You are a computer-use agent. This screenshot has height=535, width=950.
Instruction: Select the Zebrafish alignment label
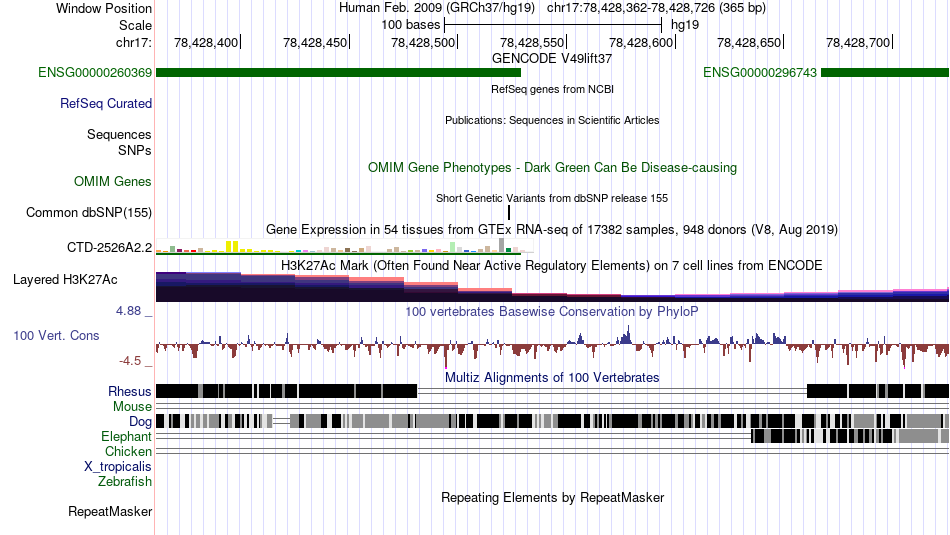pyautogui.click(x=125, y=482)
